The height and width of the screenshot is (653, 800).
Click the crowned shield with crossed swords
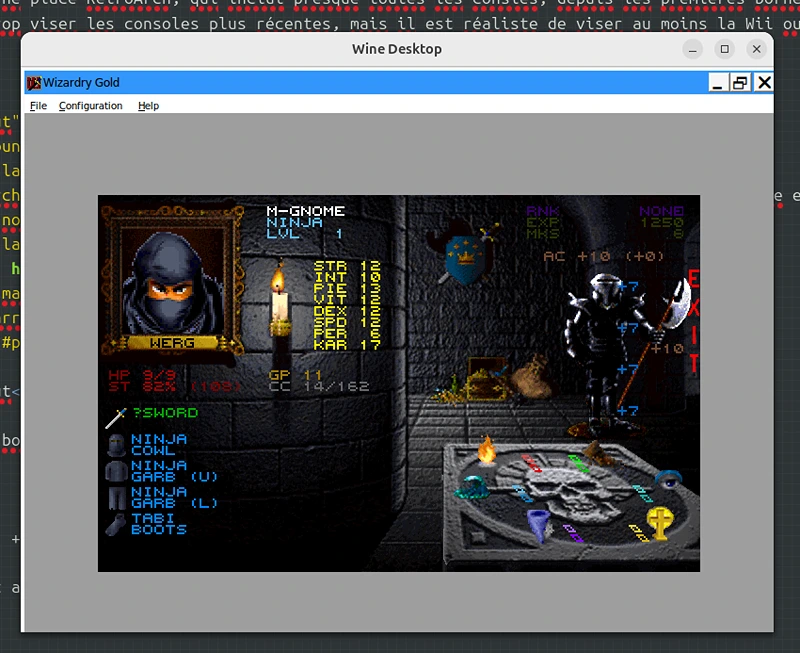[465, 258]
